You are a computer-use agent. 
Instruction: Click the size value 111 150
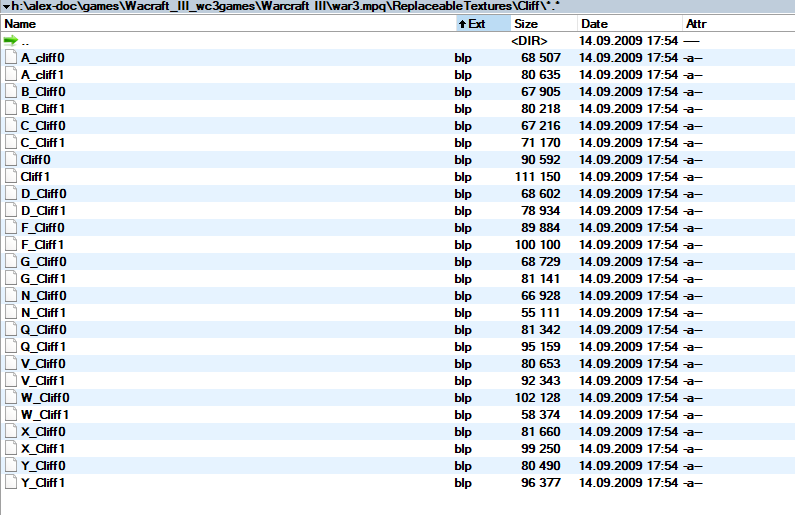pyautogui.click(x=537, y=176)
